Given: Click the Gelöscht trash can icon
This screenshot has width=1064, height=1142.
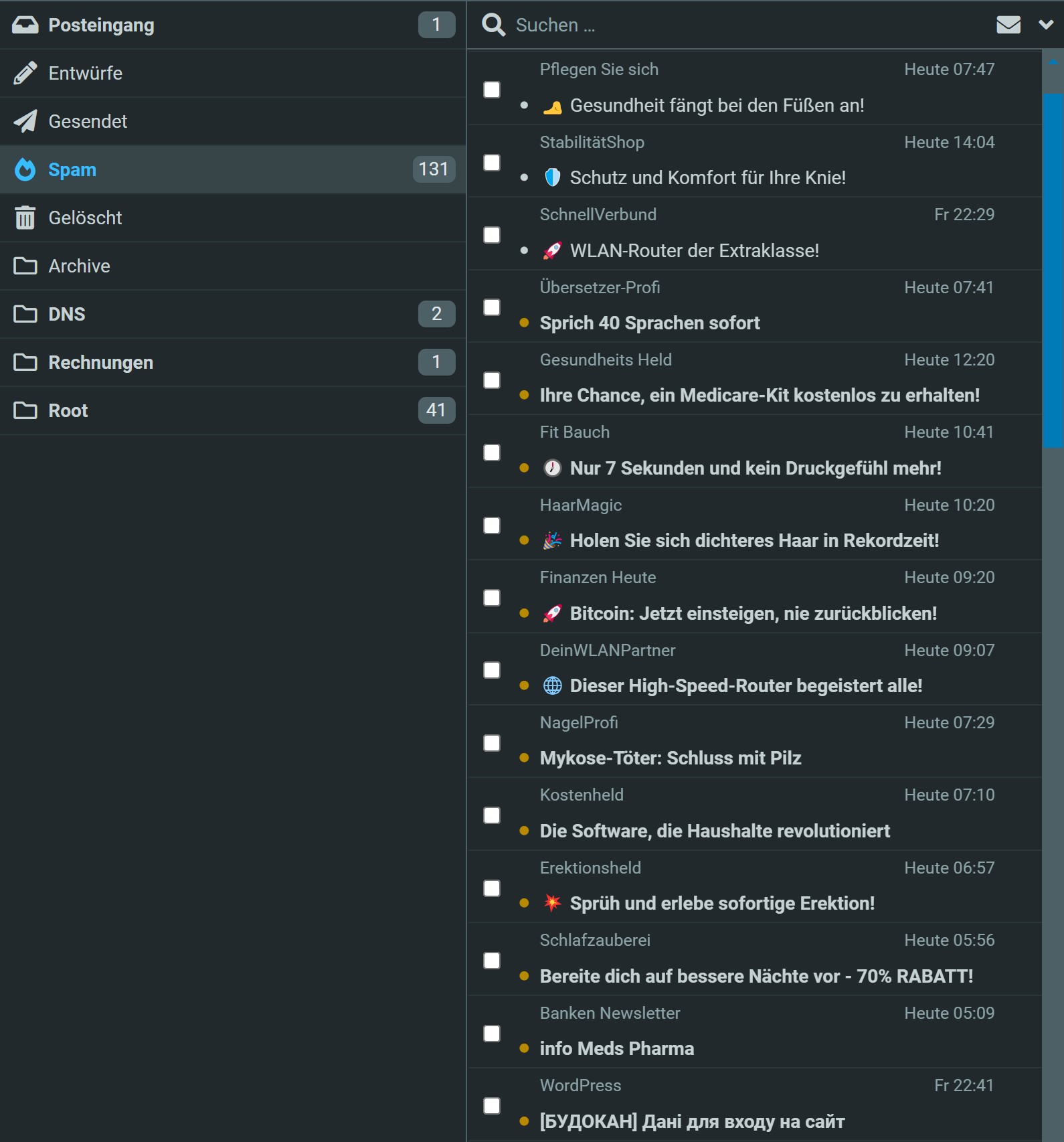Looking at the screenshot, I should click(x=25, y=218).
